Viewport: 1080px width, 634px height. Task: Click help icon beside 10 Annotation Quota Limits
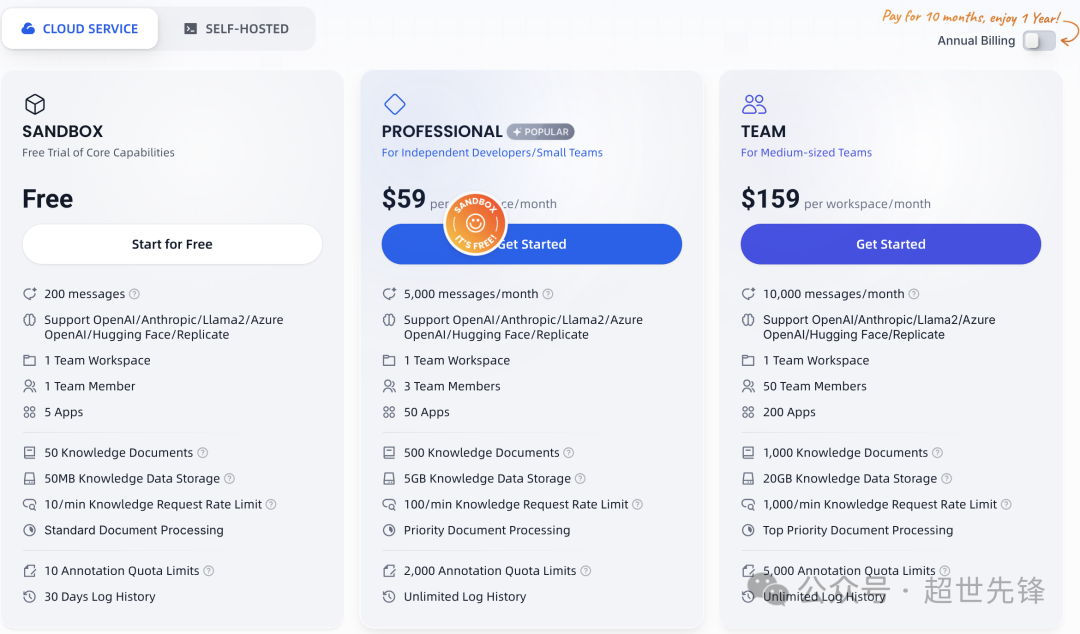(x=209, y=571)
